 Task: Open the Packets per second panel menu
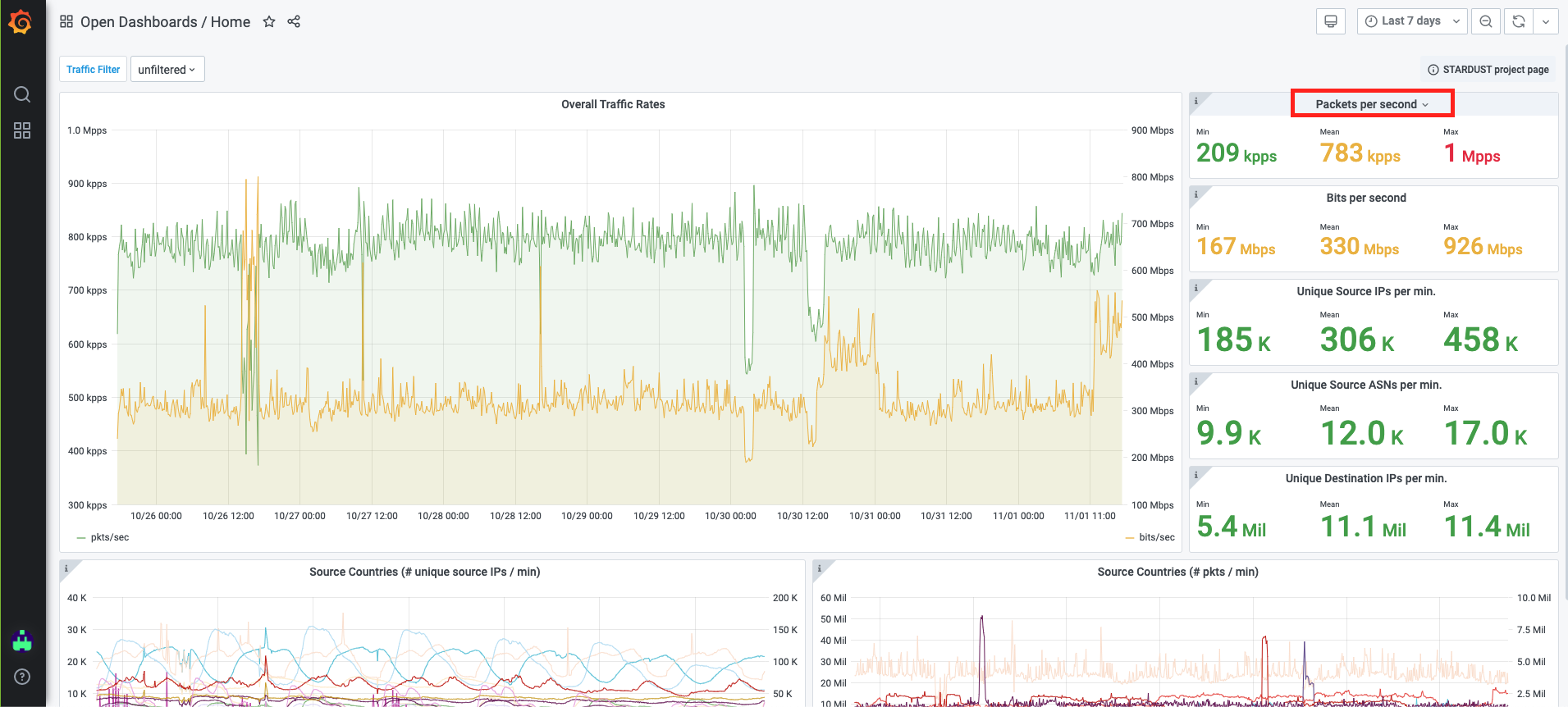tap(1372, 104)
